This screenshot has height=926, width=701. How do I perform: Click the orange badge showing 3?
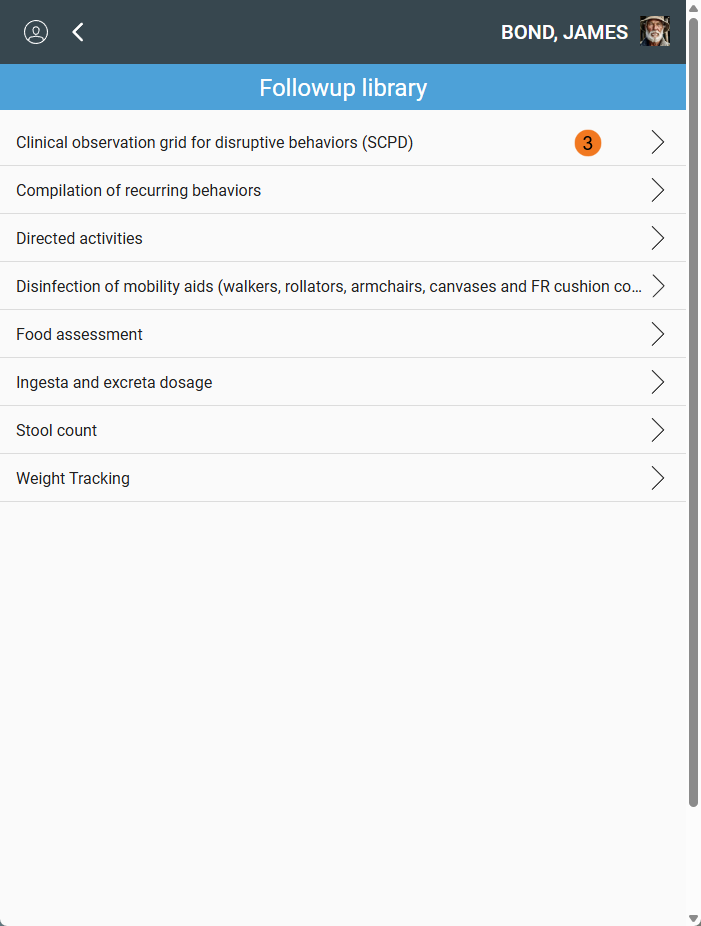click(588, 143)
